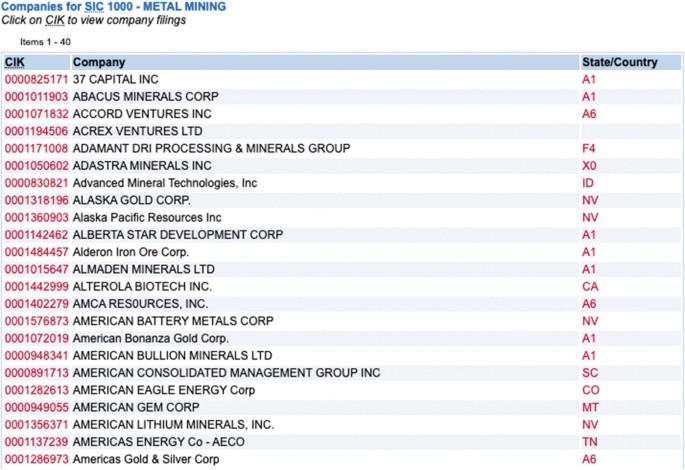The width and height of the screenshot is (685, 470).
Task: Click state code X0 for ADASTRA MINERALS INC
Action: tap(589, 166)
